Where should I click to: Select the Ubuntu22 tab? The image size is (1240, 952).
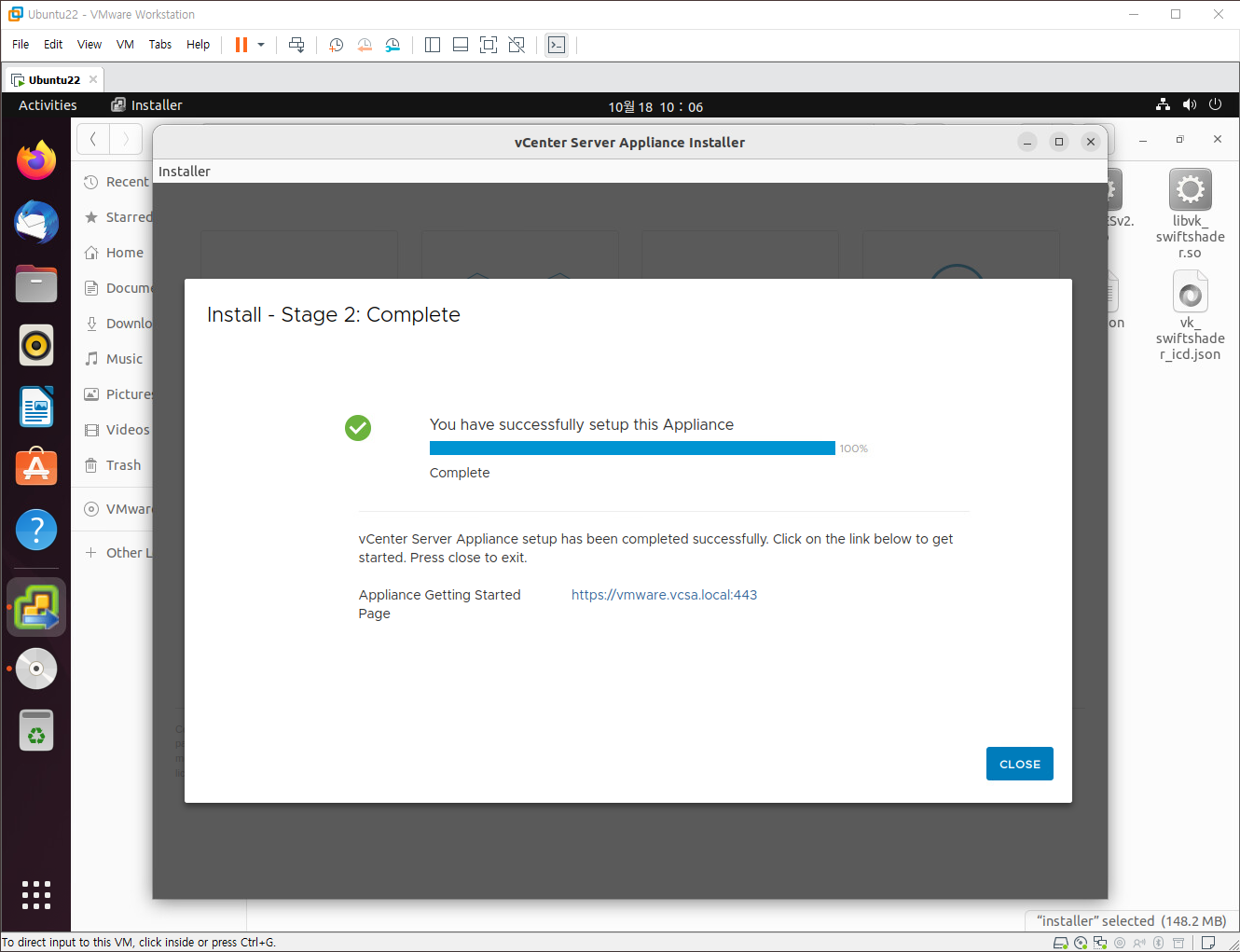point(53,79)
